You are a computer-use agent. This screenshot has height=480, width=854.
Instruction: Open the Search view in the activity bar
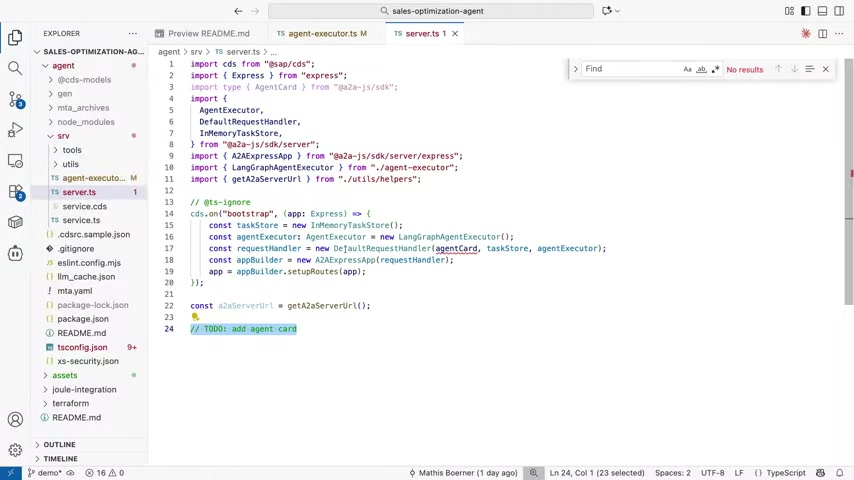(15, 68)
